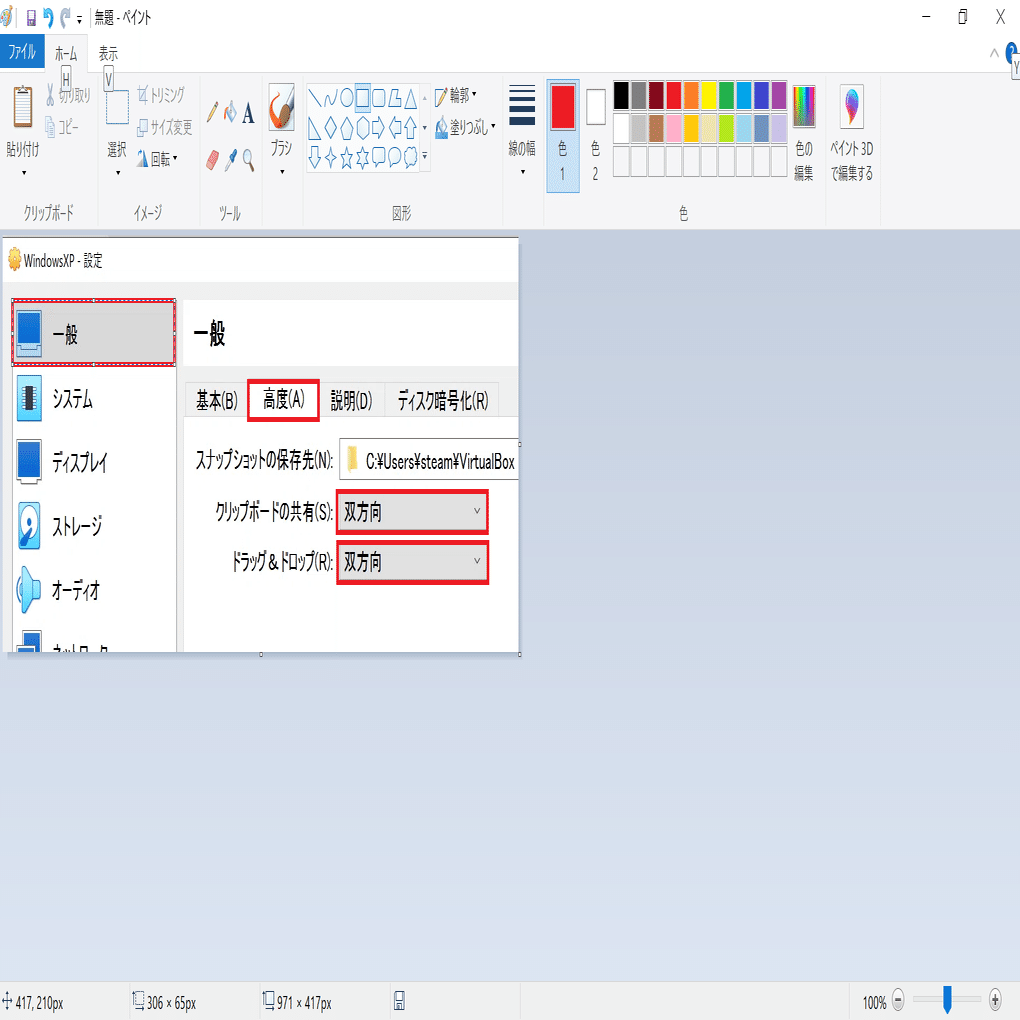Select the 選択 rectangle selection tool
Viewport: 1020px width, 1020px height.
[x=117, y=107]
